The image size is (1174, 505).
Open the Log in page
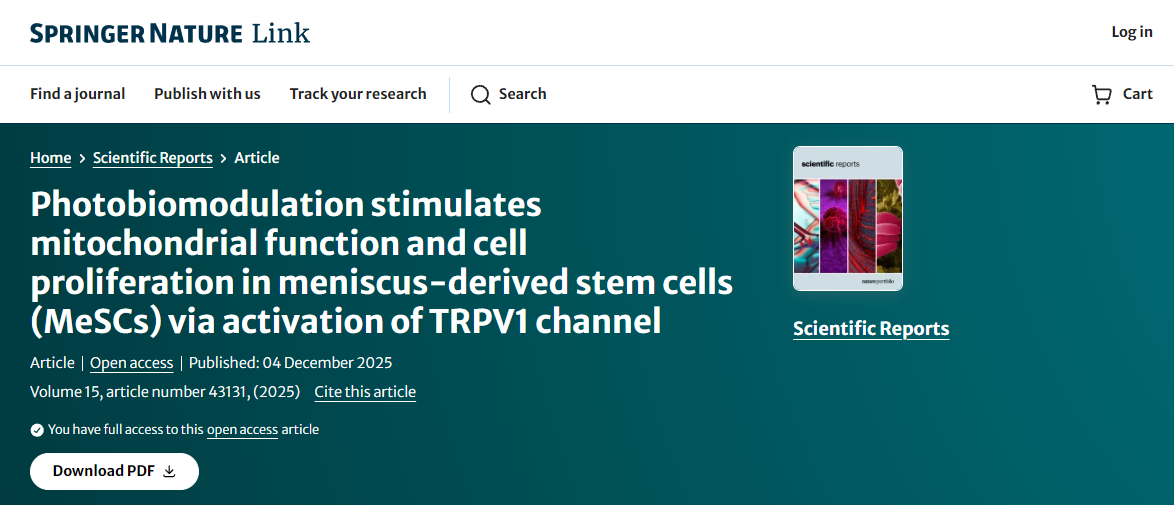click(1131, 32)
